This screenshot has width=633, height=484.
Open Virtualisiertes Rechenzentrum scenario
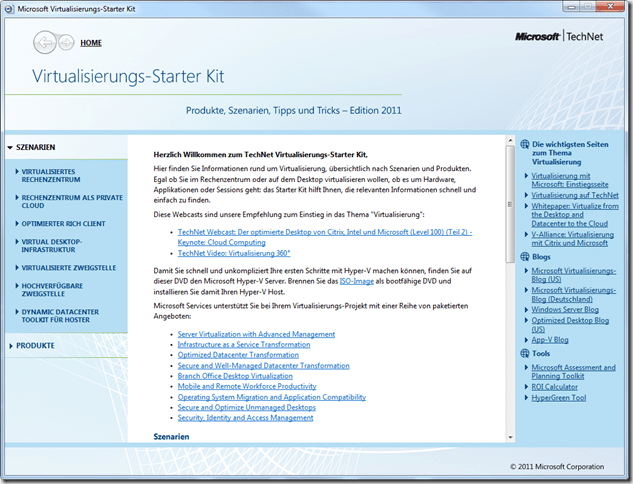[51, 176]
